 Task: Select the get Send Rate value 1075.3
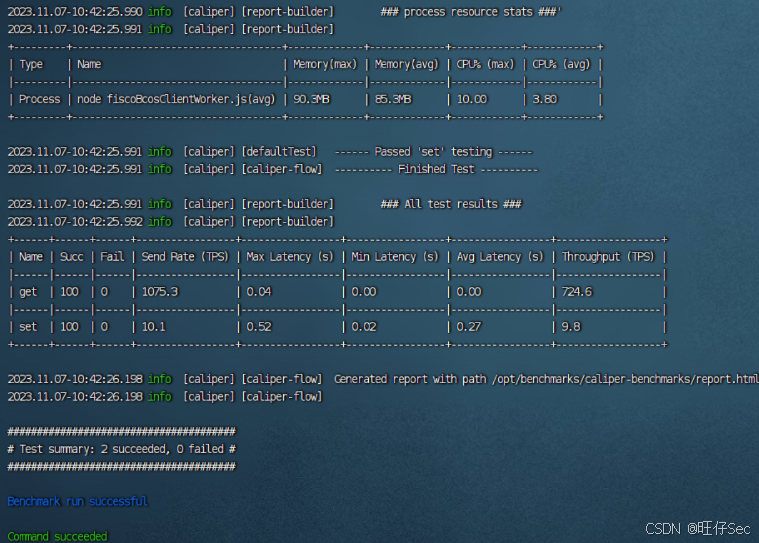point(160,292)
